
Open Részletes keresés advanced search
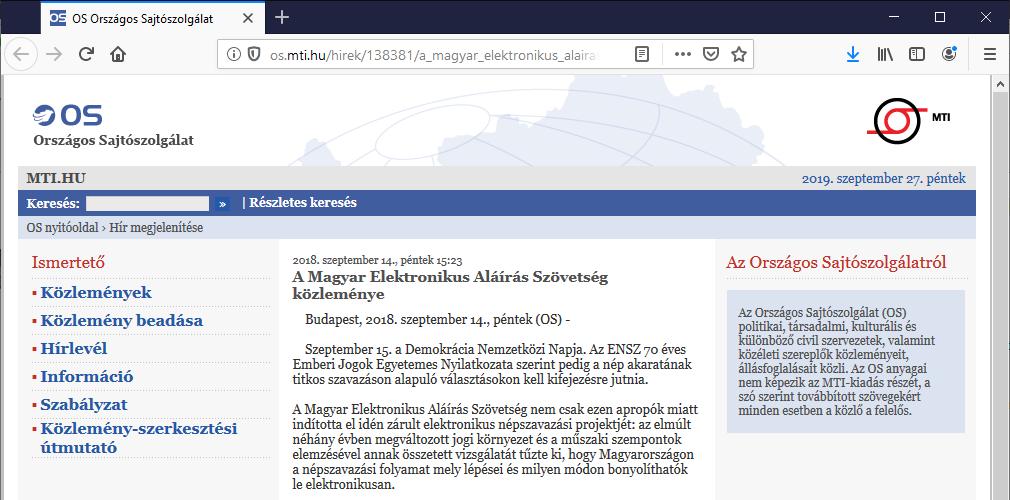303,203
